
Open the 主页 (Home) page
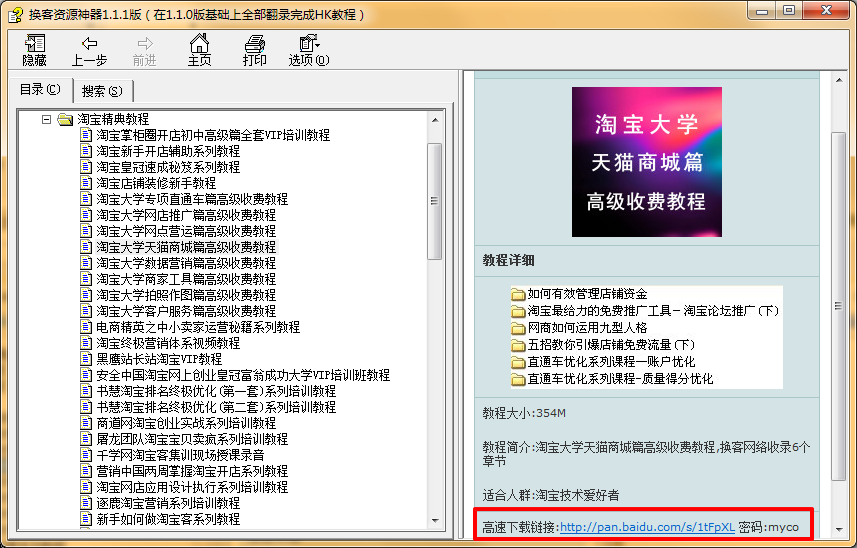[199, 50]
